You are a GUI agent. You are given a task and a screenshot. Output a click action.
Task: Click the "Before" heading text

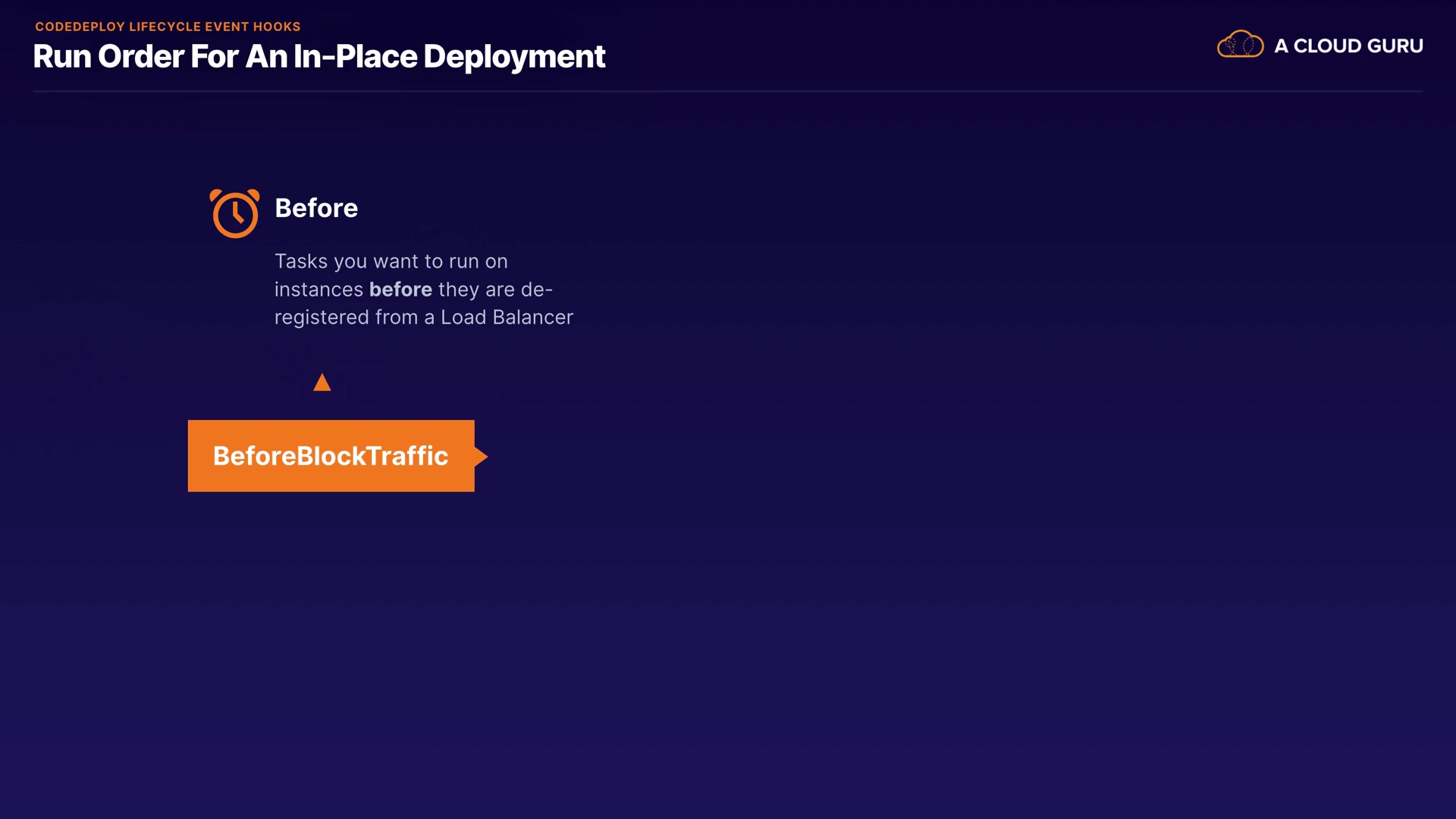pos(316,208)
